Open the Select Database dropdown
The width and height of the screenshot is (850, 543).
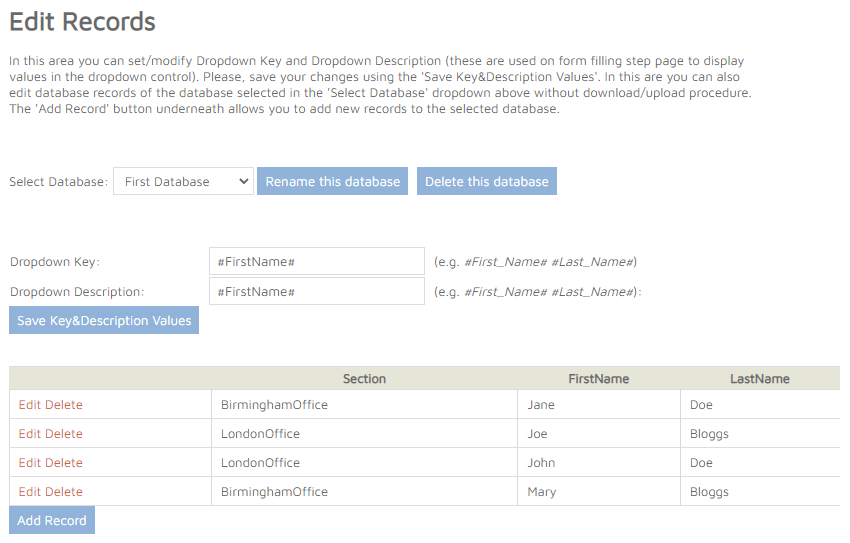click(183, 181)
